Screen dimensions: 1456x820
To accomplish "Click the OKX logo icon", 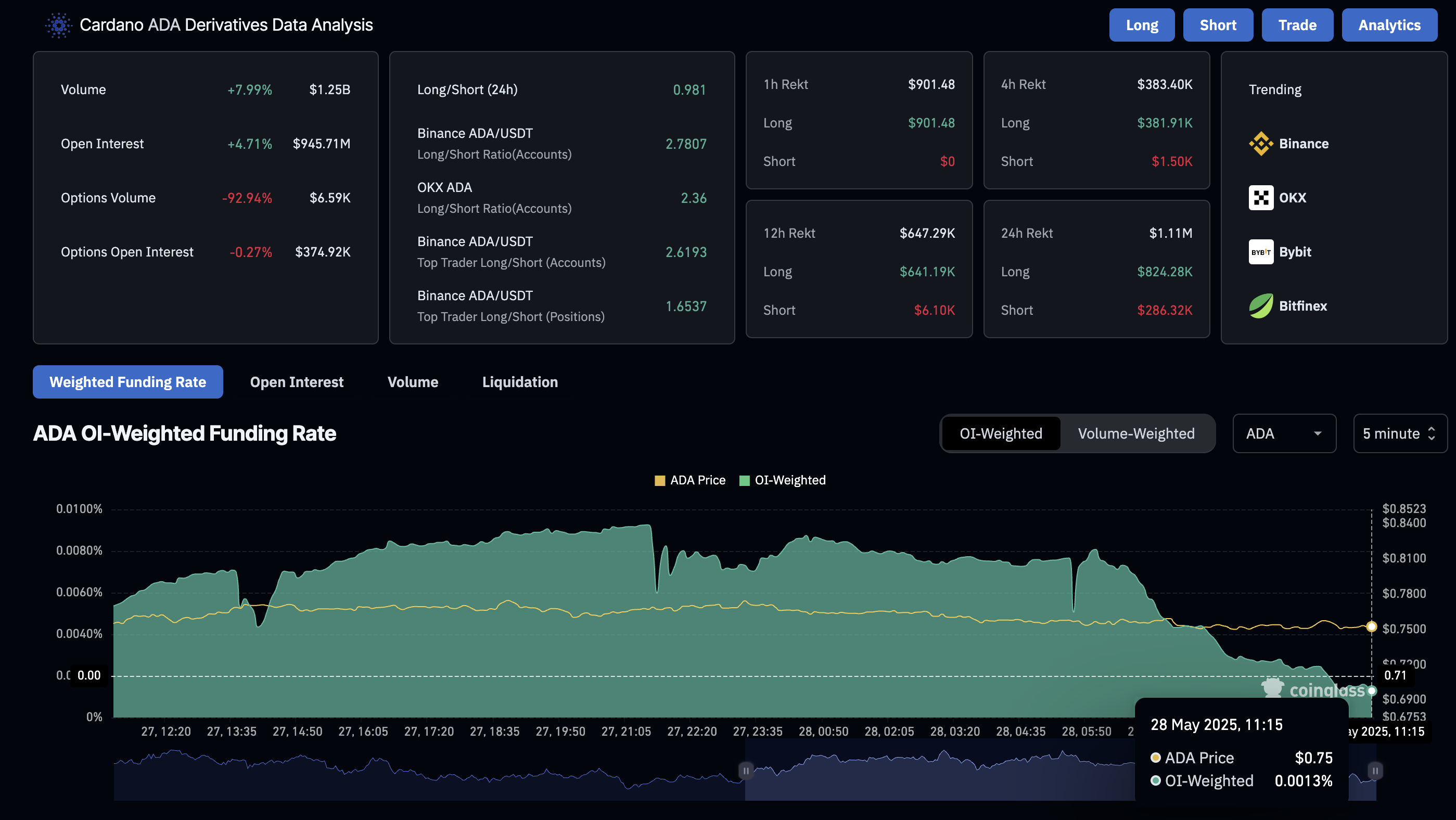I will click(x=1260, y=198).
